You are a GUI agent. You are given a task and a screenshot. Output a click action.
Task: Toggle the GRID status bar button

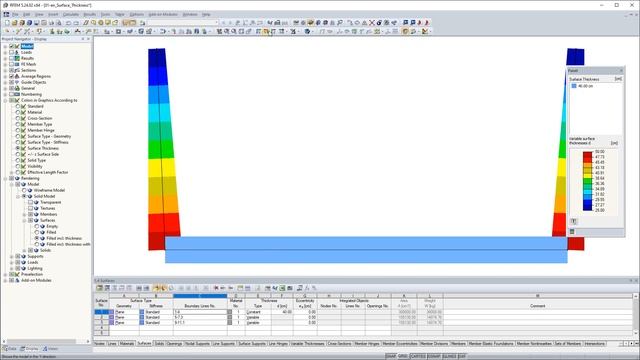point(403,356)
